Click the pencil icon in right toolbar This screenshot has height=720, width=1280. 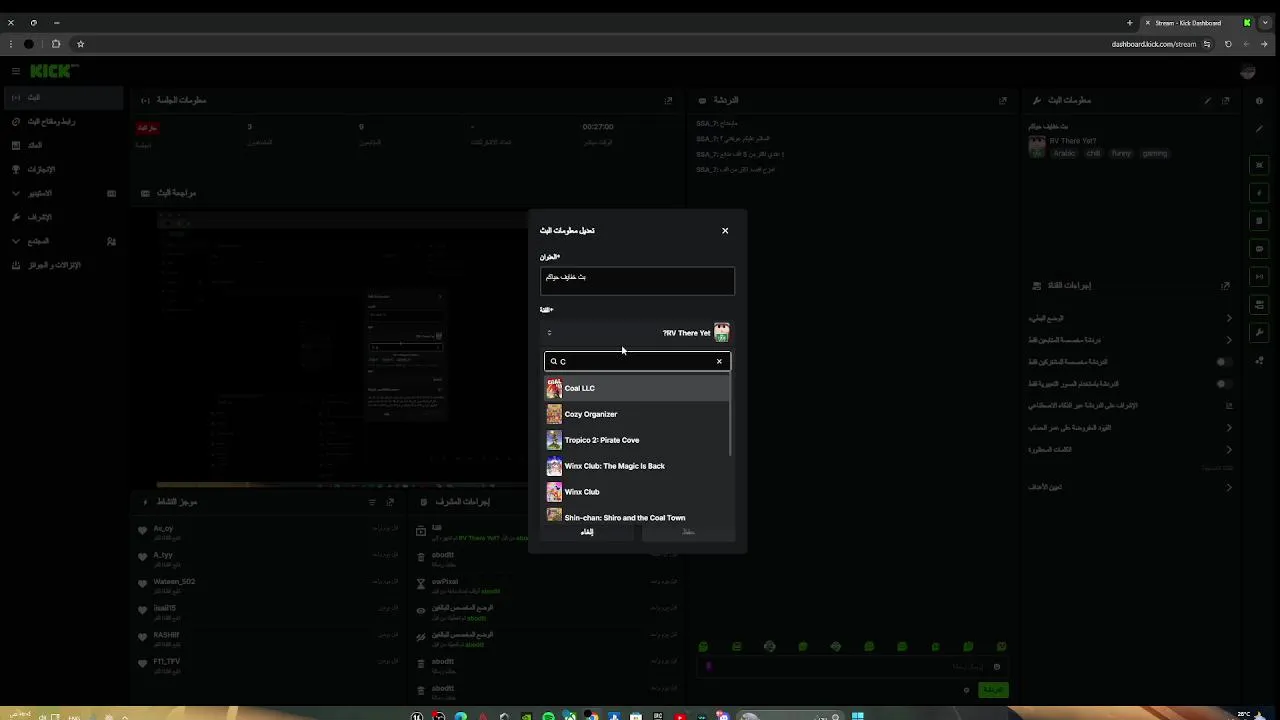coord(1260,128)
